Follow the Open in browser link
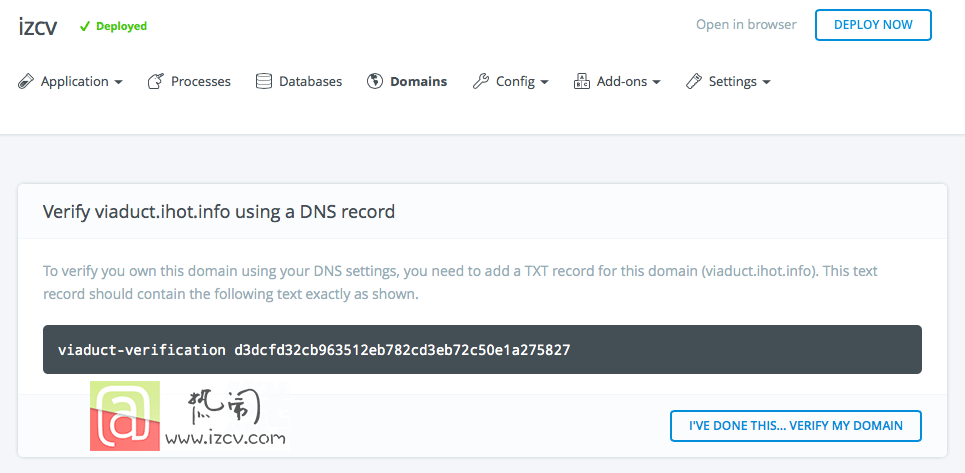Viewport: 965px width, 473px height. [746, 25]
